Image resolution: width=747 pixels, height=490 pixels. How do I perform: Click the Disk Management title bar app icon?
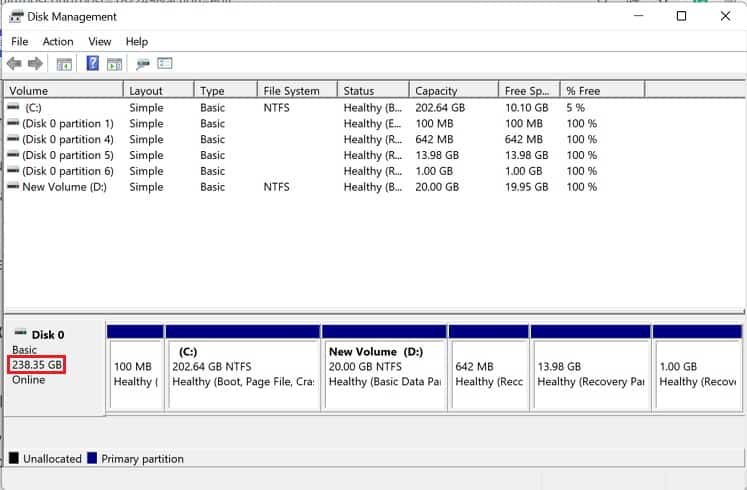[16, 17]
